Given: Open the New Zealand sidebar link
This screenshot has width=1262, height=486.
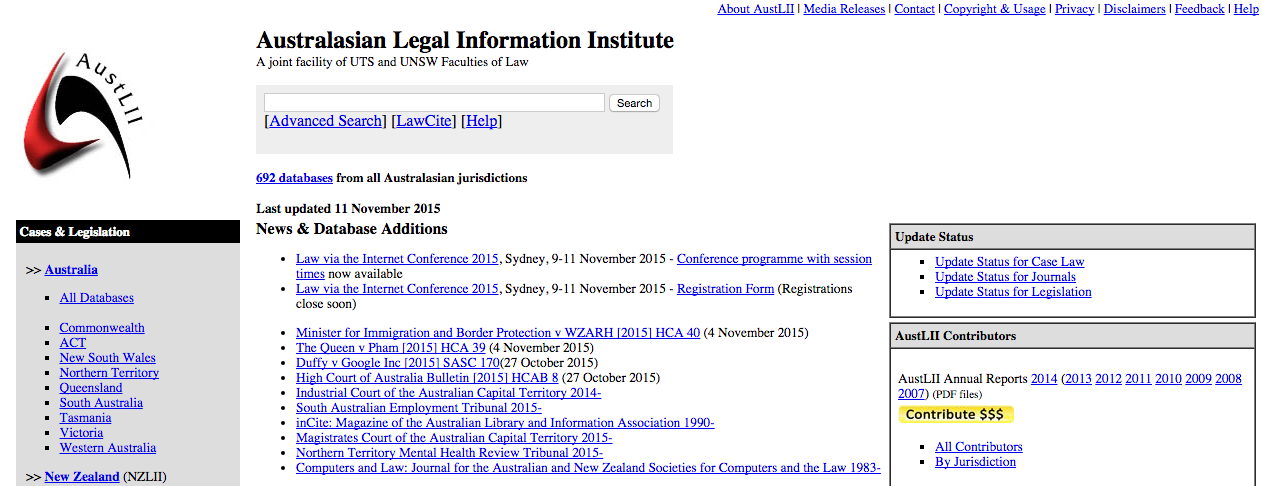Looking at the screenshot, I should [81, 477].
